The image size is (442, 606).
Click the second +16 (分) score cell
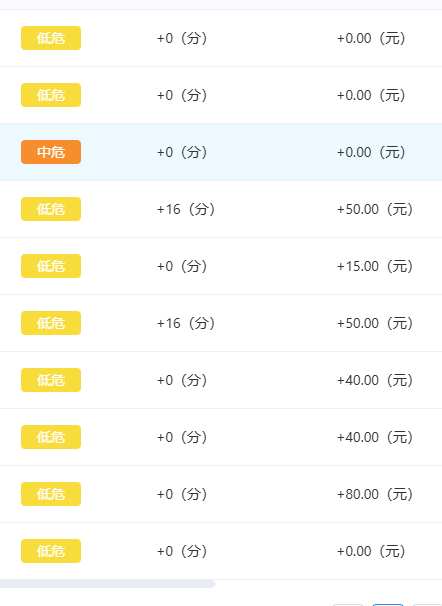[186, 323]
